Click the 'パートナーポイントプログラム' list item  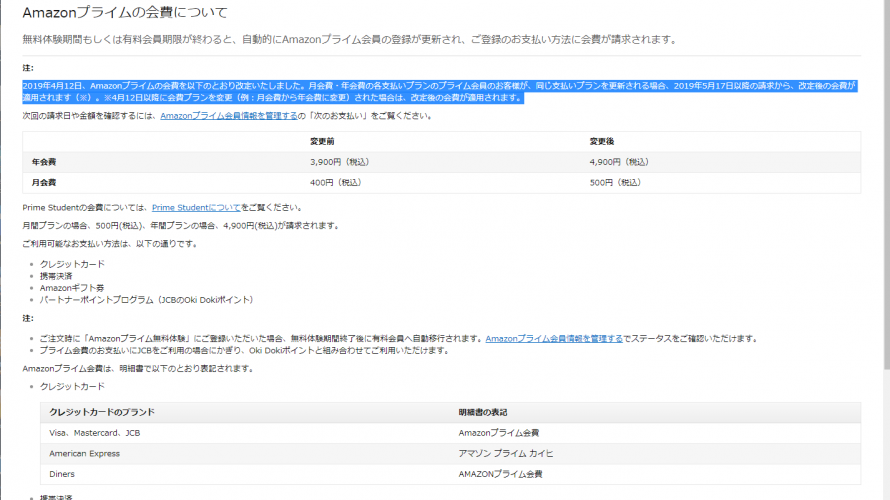146,300
